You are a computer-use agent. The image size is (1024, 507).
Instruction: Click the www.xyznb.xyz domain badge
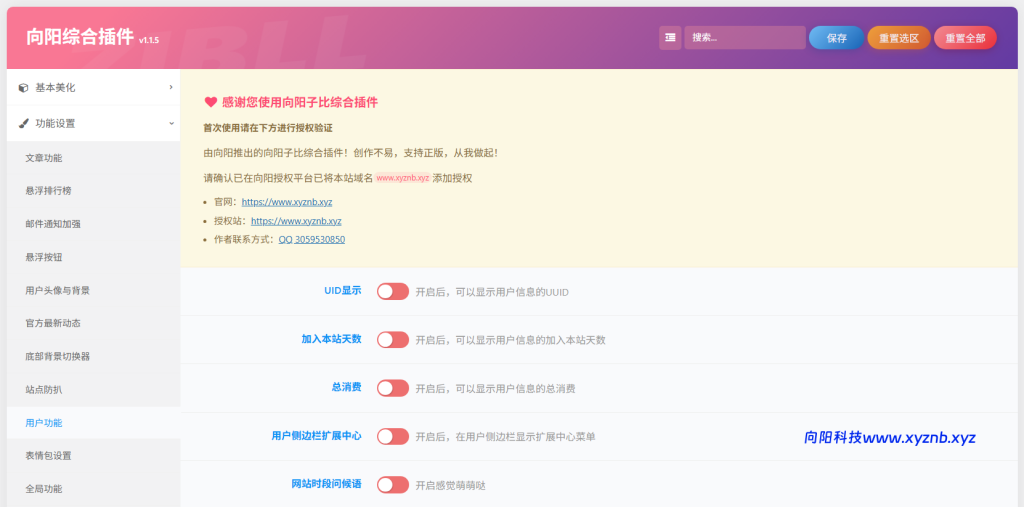(x=403, y=178)
